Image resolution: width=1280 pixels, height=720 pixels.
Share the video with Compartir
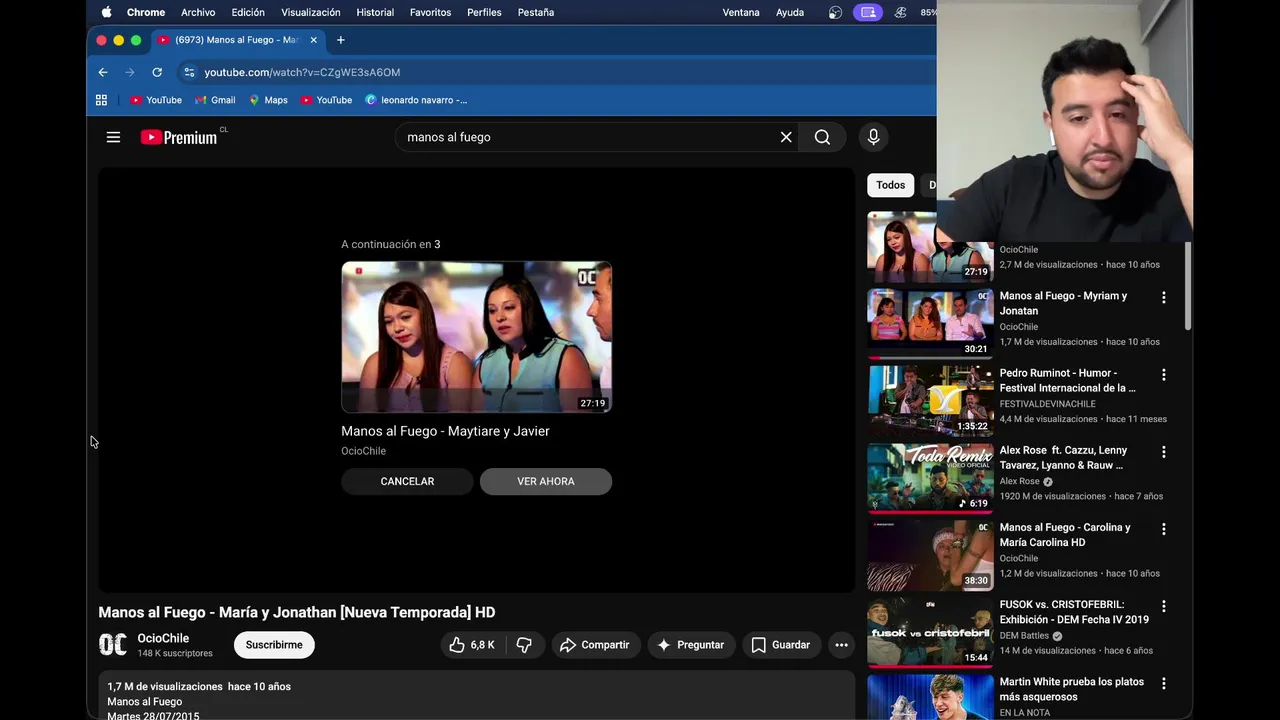click(x=594, y=645)
